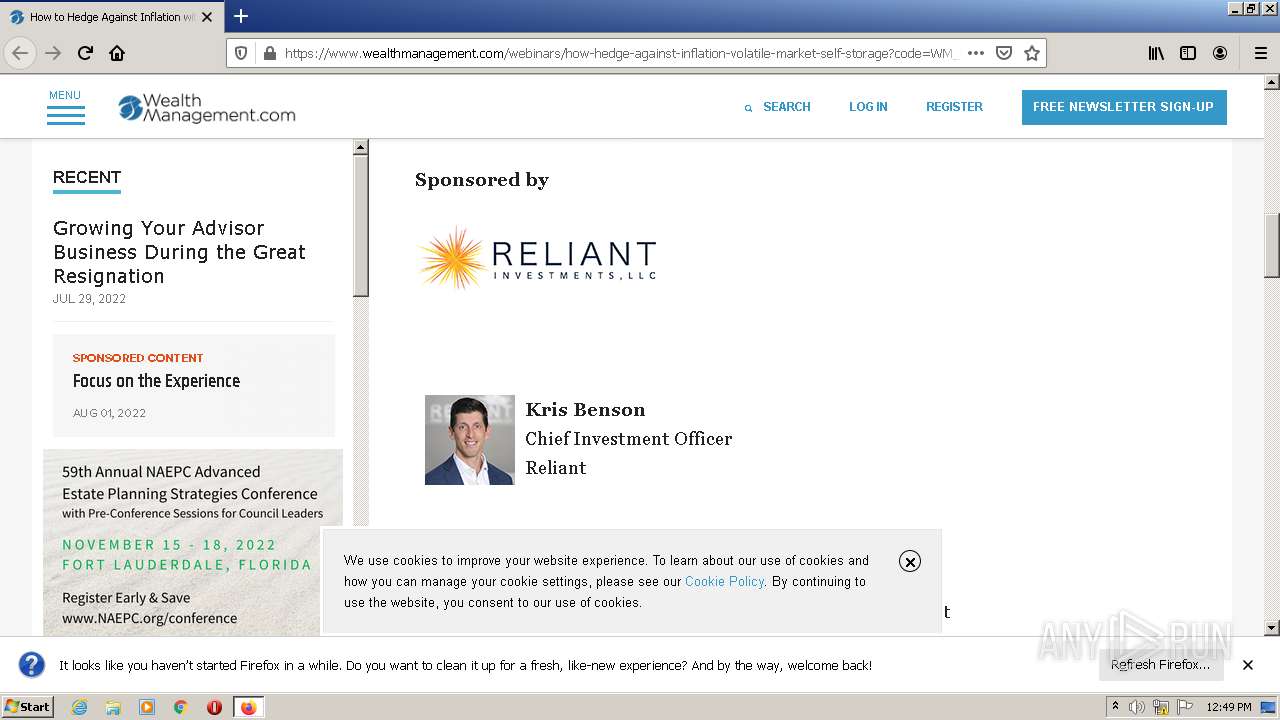
Task: Show hidden system tray icons
Action: (x=1115, y=707)
